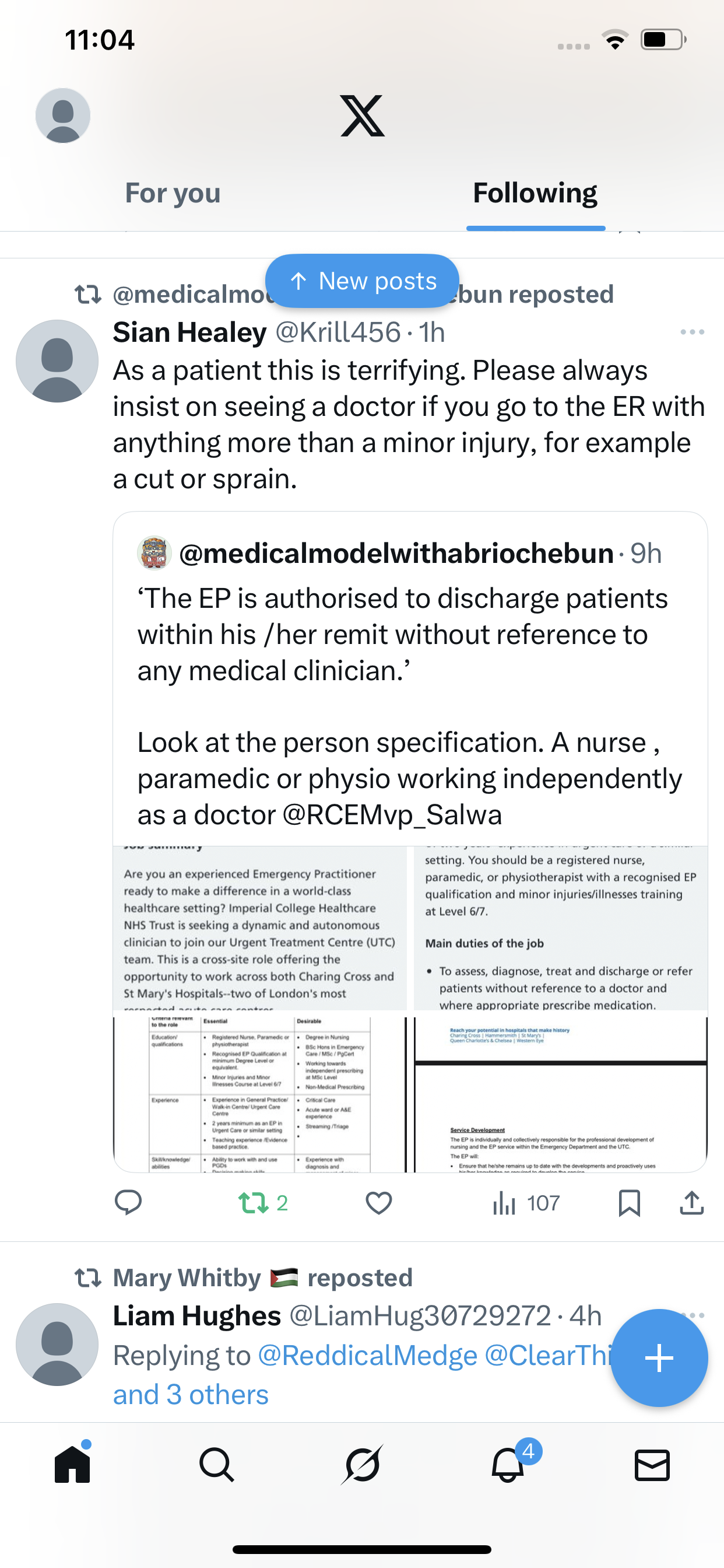The height and width of the screenshot is (1568, 724).
Task: Compose a new post with plus button
Action: click(x=659, y=1357)
